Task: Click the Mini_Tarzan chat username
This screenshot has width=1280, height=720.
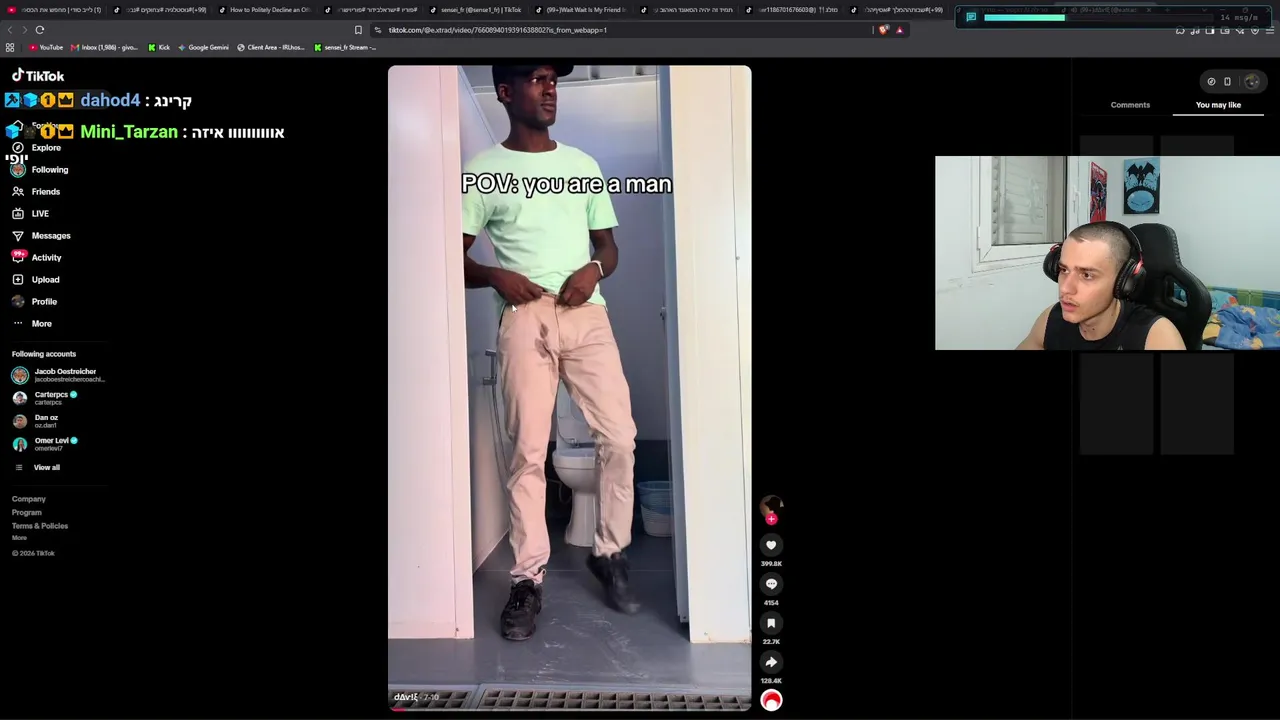Action: tap(129, 132)
